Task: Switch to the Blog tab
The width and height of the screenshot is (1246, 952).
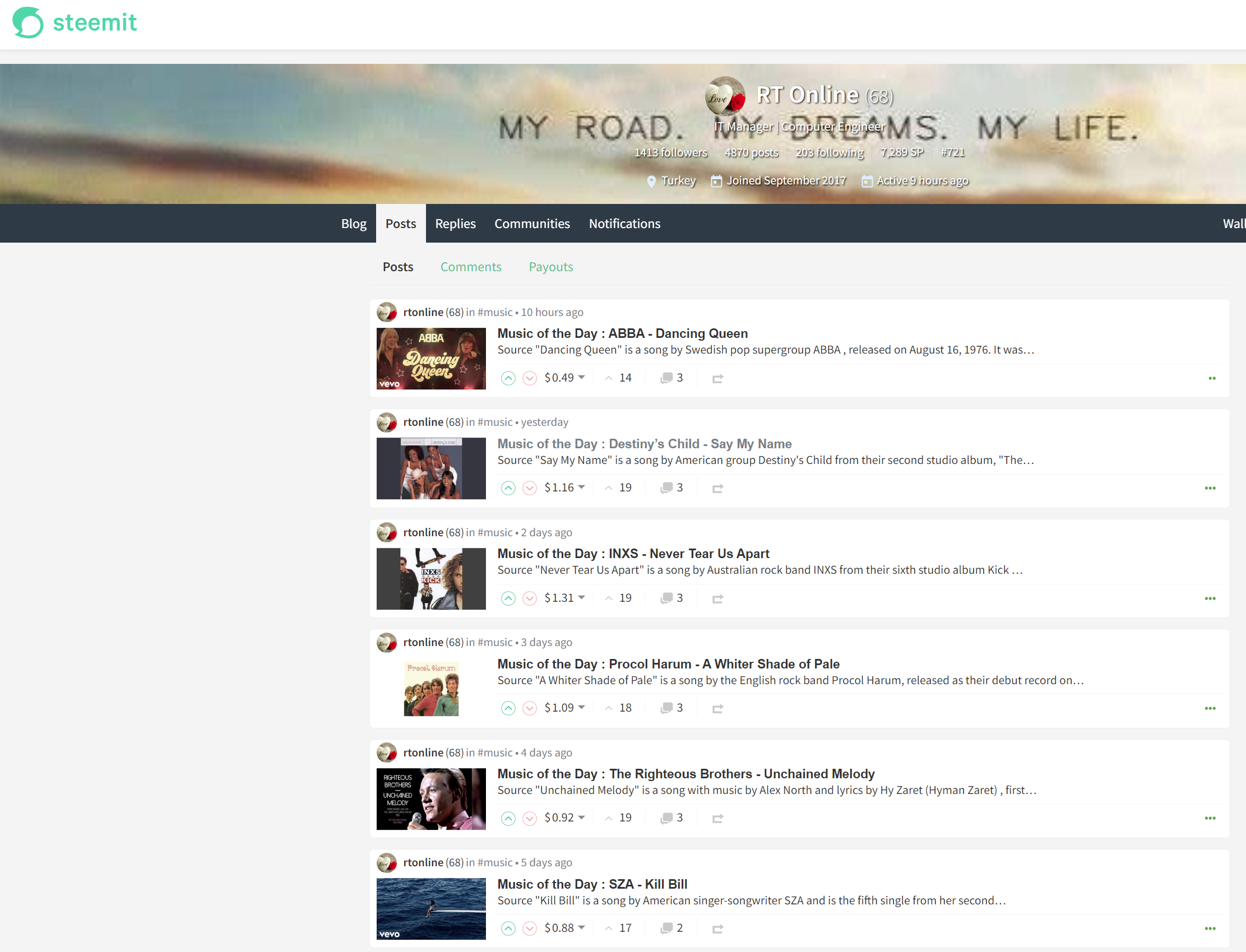Action: [354, 224]
